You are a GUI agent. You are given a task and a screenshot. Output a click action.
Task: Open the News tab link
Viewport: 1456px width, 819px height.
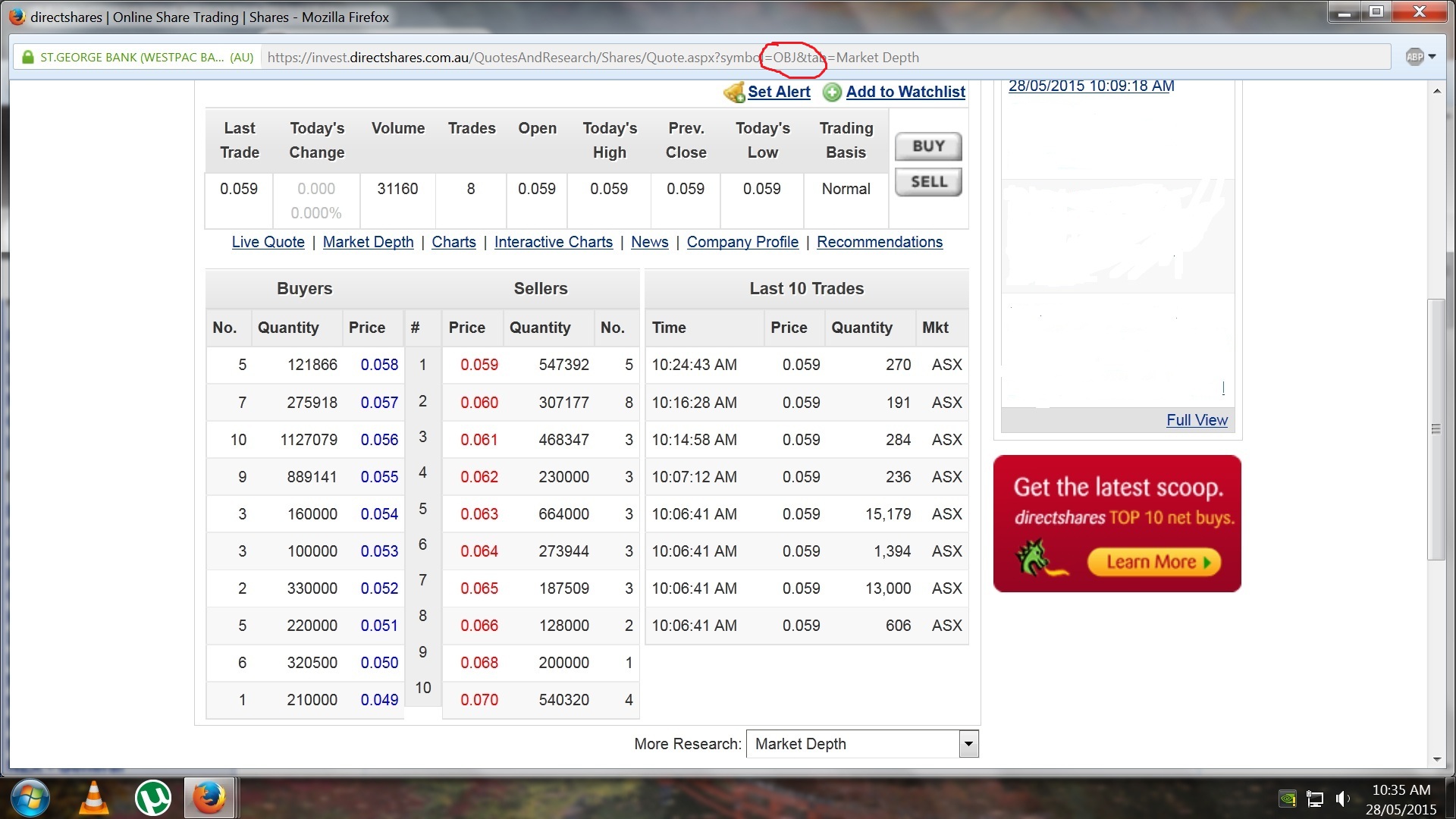[x=649, y=242]
